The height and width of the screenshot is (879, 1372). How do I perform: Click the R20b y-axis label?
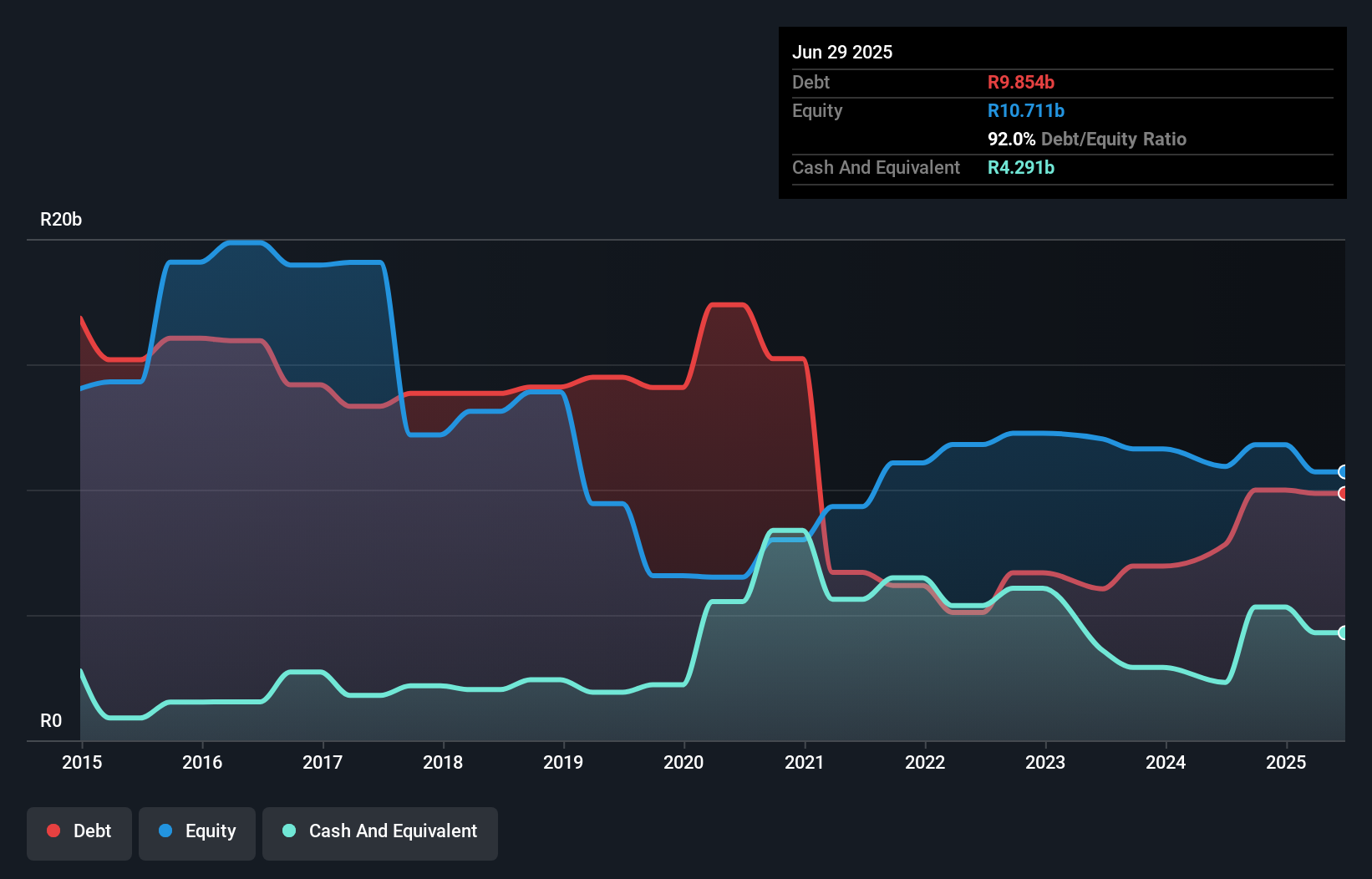click(61, 219)
